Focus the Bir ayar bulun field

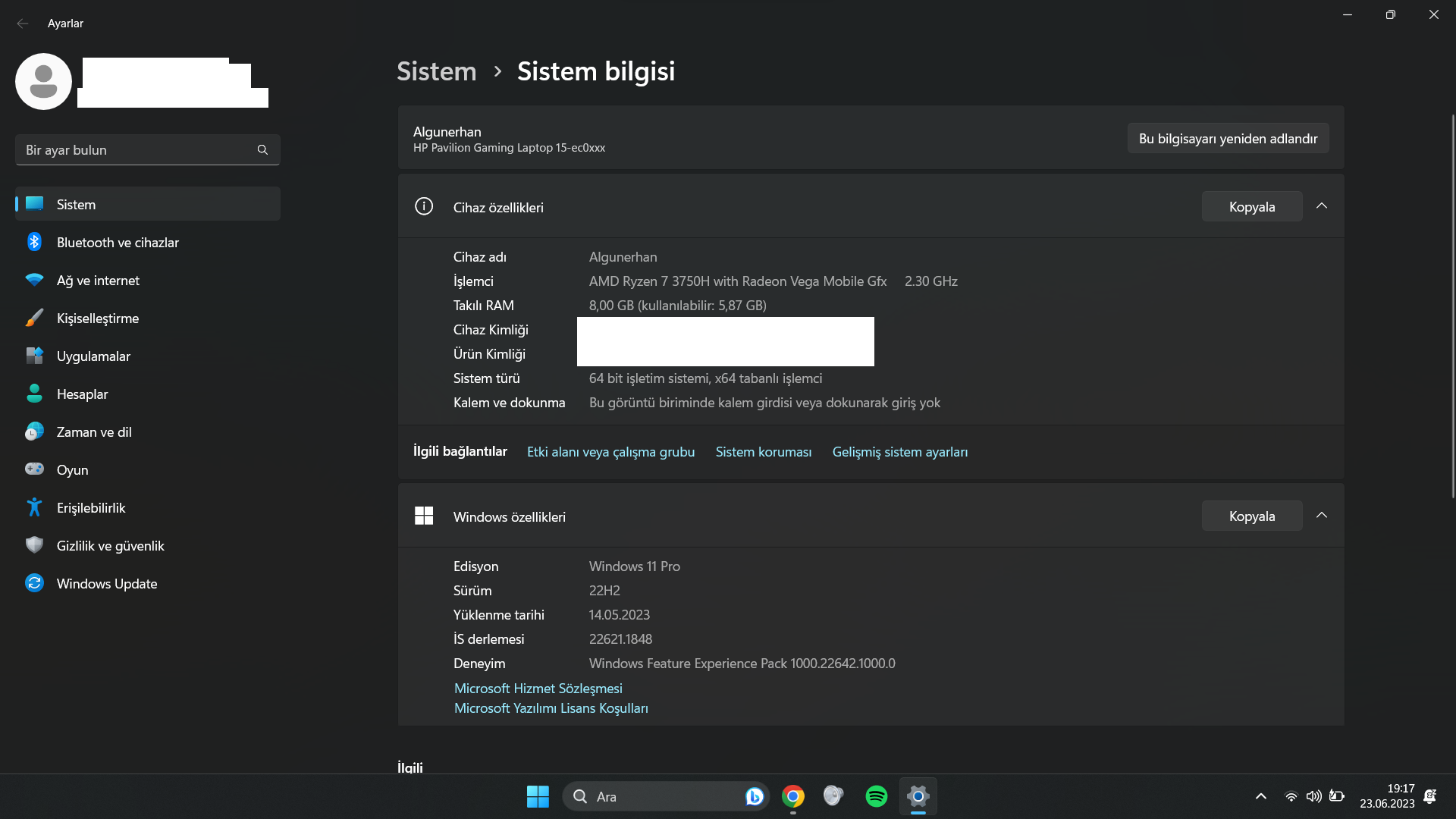click(136, 150)
